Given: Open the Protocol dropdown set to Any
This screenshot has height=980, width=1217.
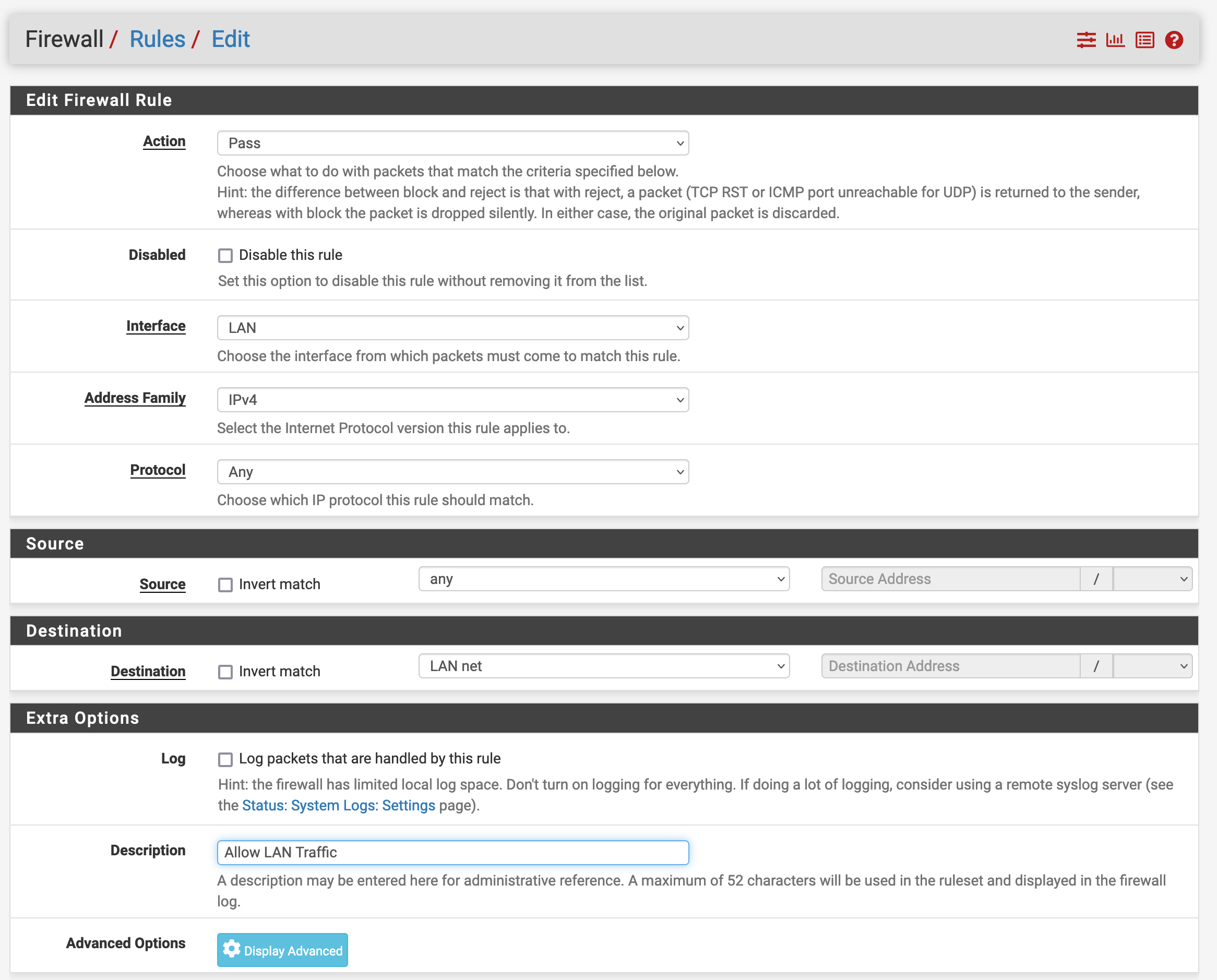Looking at the screenshot, I should click(452, 472).
